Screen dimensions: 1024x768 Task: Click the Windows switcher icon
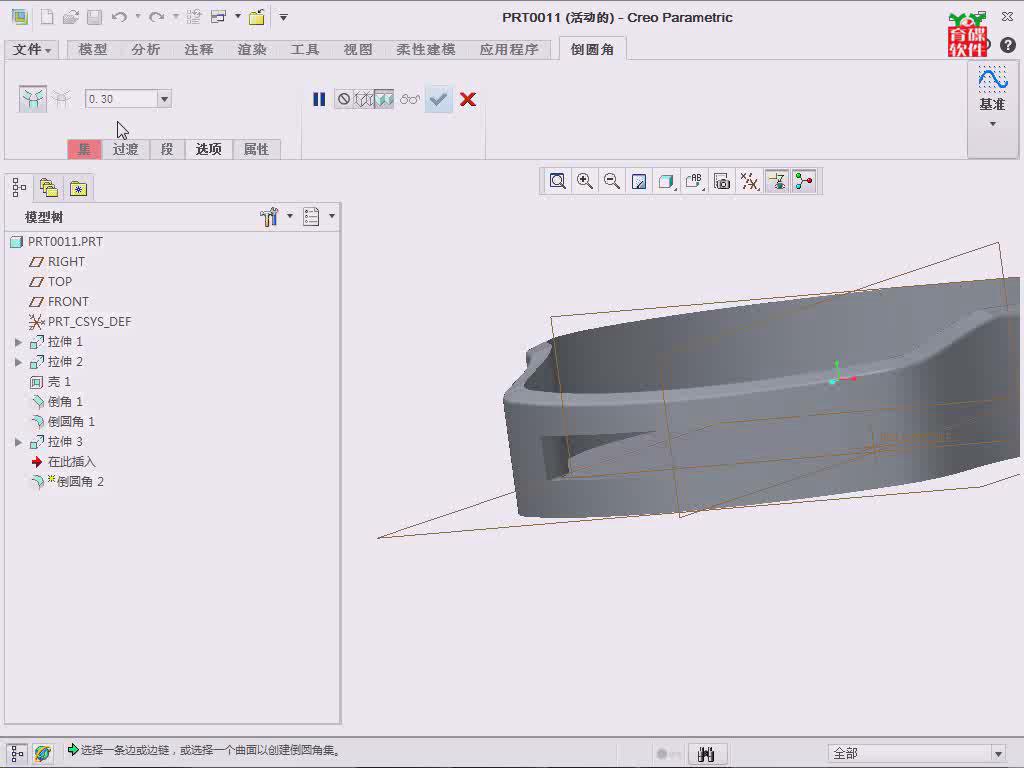pyautogui.click(x=219, y=17)
